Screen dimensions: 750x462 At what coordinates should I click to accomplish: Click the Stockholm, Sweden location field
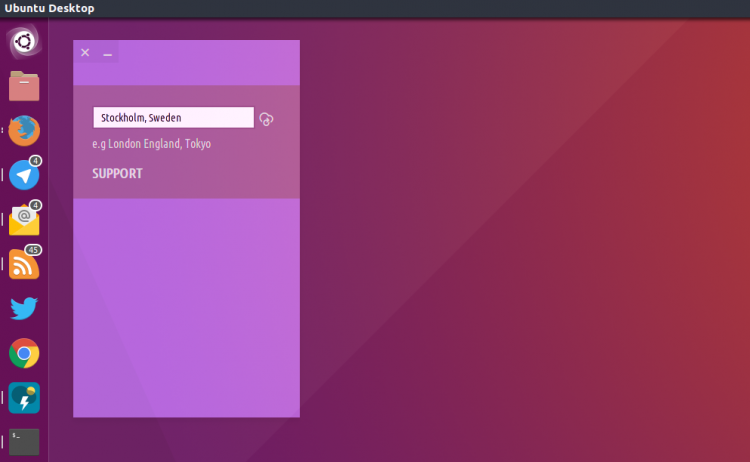point(174,118)
